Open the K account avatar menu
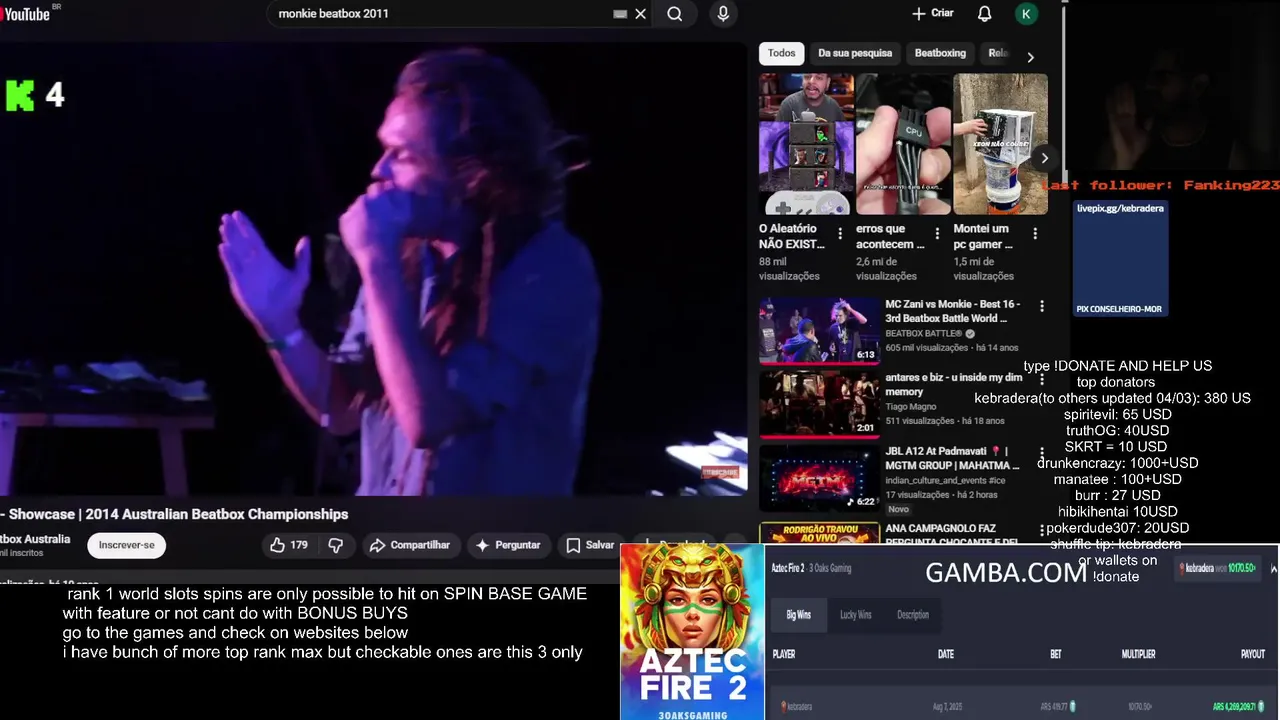The width and height of the screenshot is (1280, 720). point(1026,14)
